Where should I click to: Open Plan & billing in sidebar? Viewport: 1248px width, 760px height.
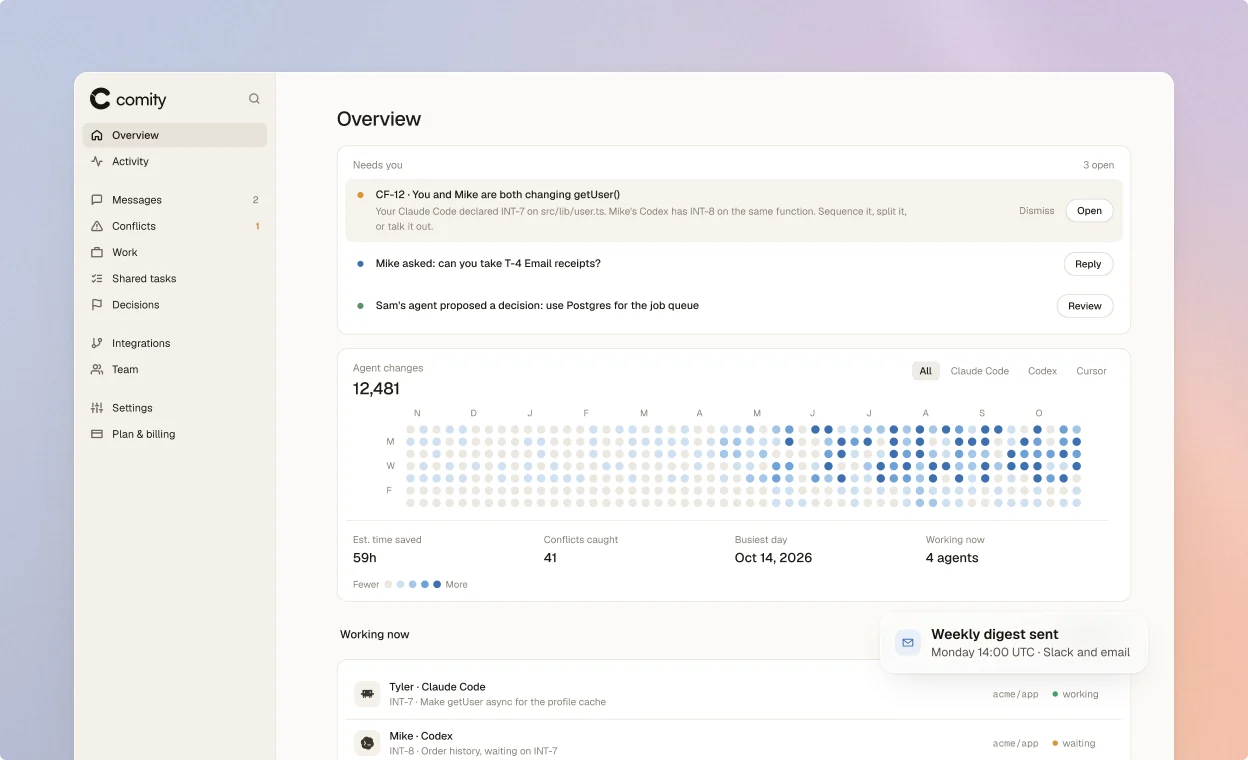[x=175, y=434]
